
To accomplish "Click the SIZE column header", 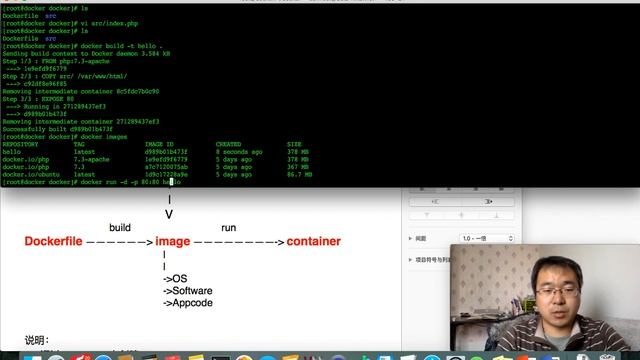I will (294, 144).
